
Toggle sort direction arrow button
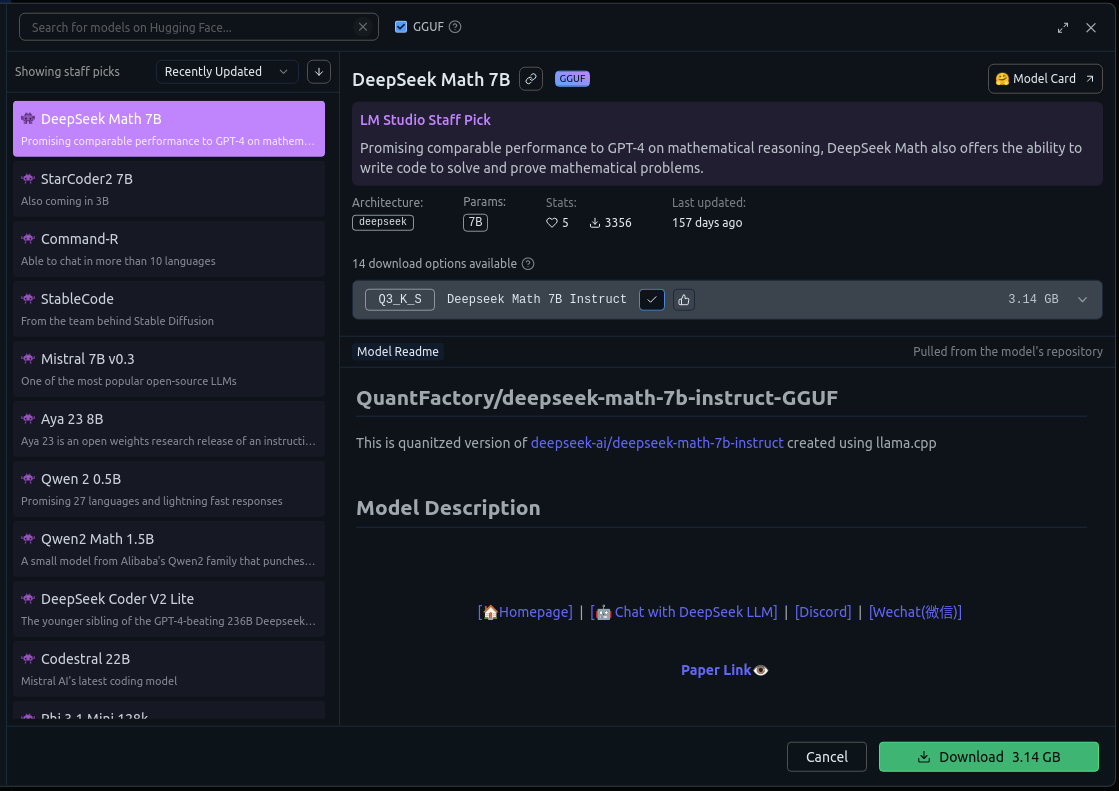pos(318,71)
